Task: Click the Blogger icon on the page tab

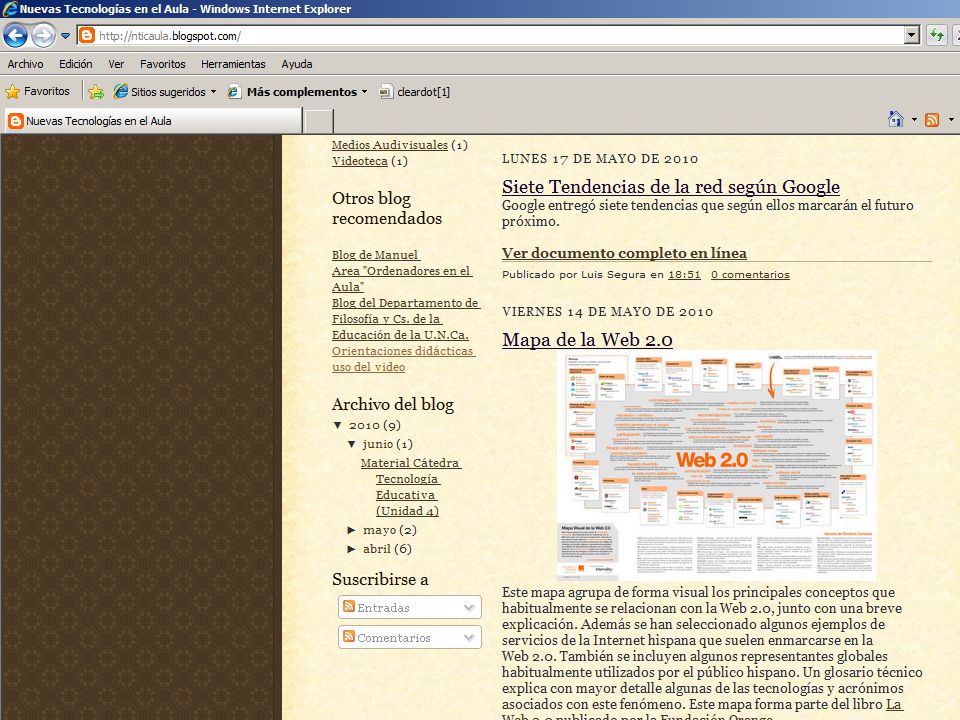Action: (15, 121)
